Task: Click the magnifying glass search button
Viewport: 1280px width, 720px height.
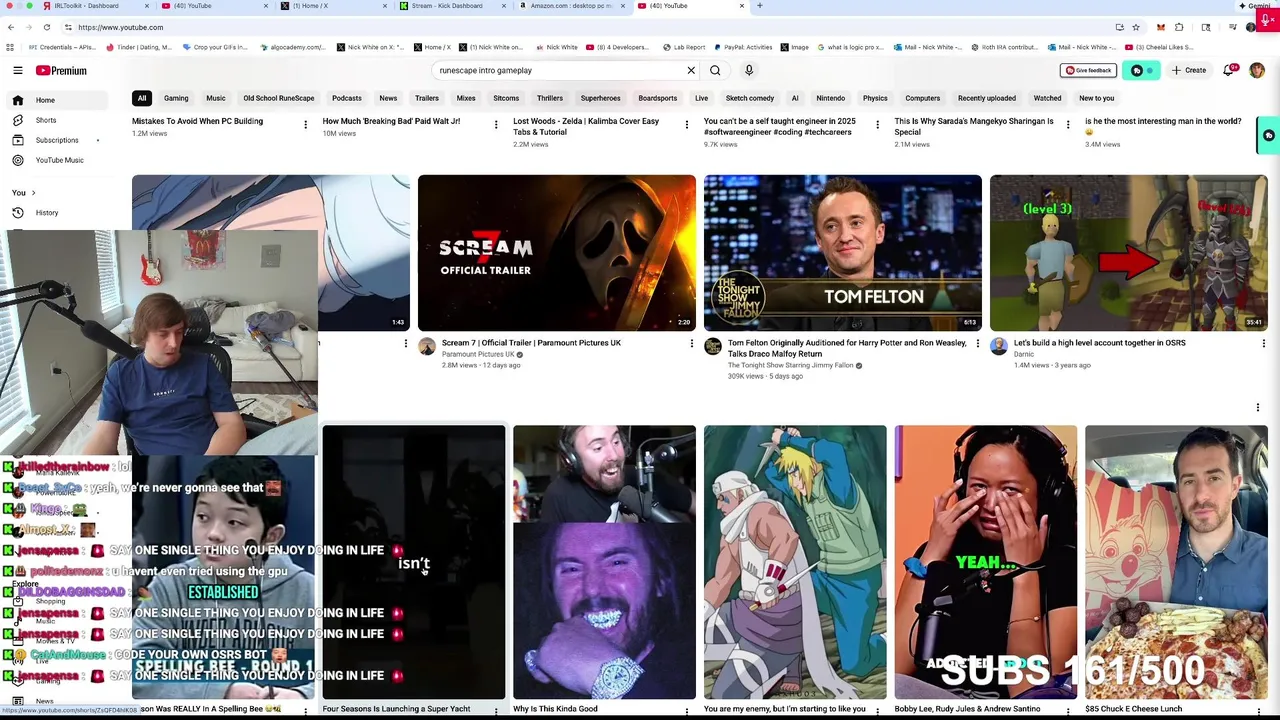Action: pyautogui.click(x=715, y=70)
